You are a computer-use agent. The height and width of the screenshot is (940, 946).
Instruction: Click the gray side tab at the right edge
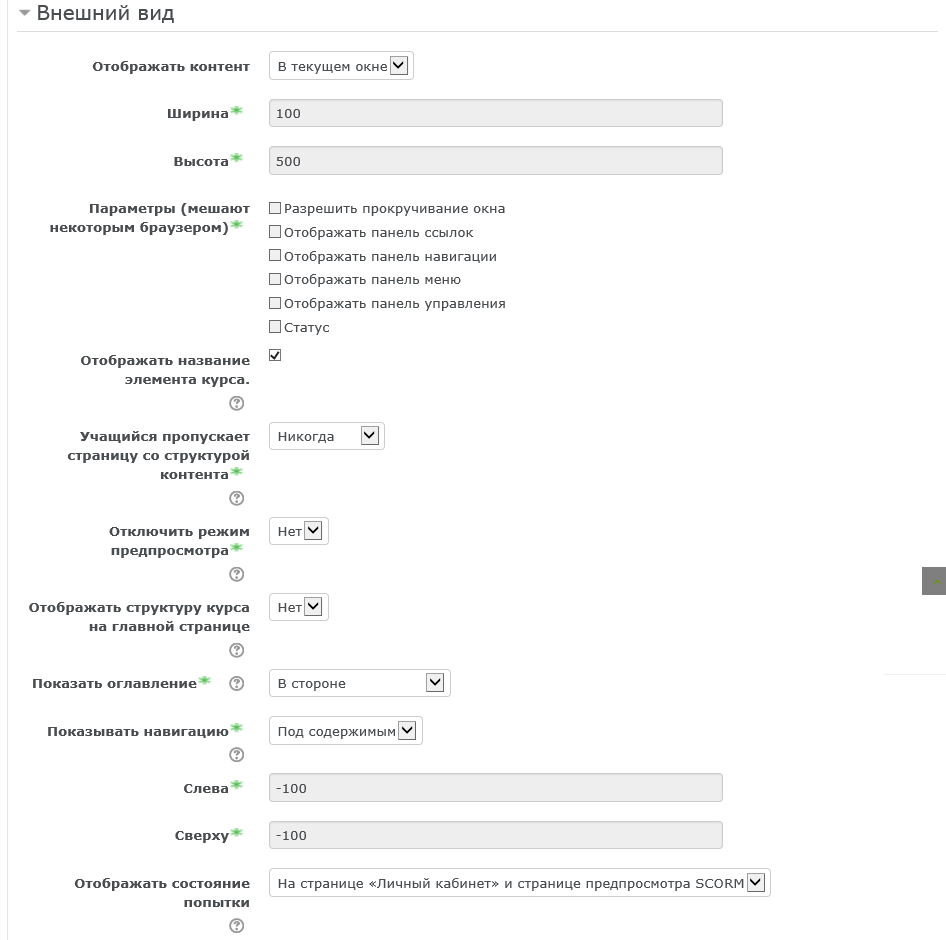pos(934,581)
